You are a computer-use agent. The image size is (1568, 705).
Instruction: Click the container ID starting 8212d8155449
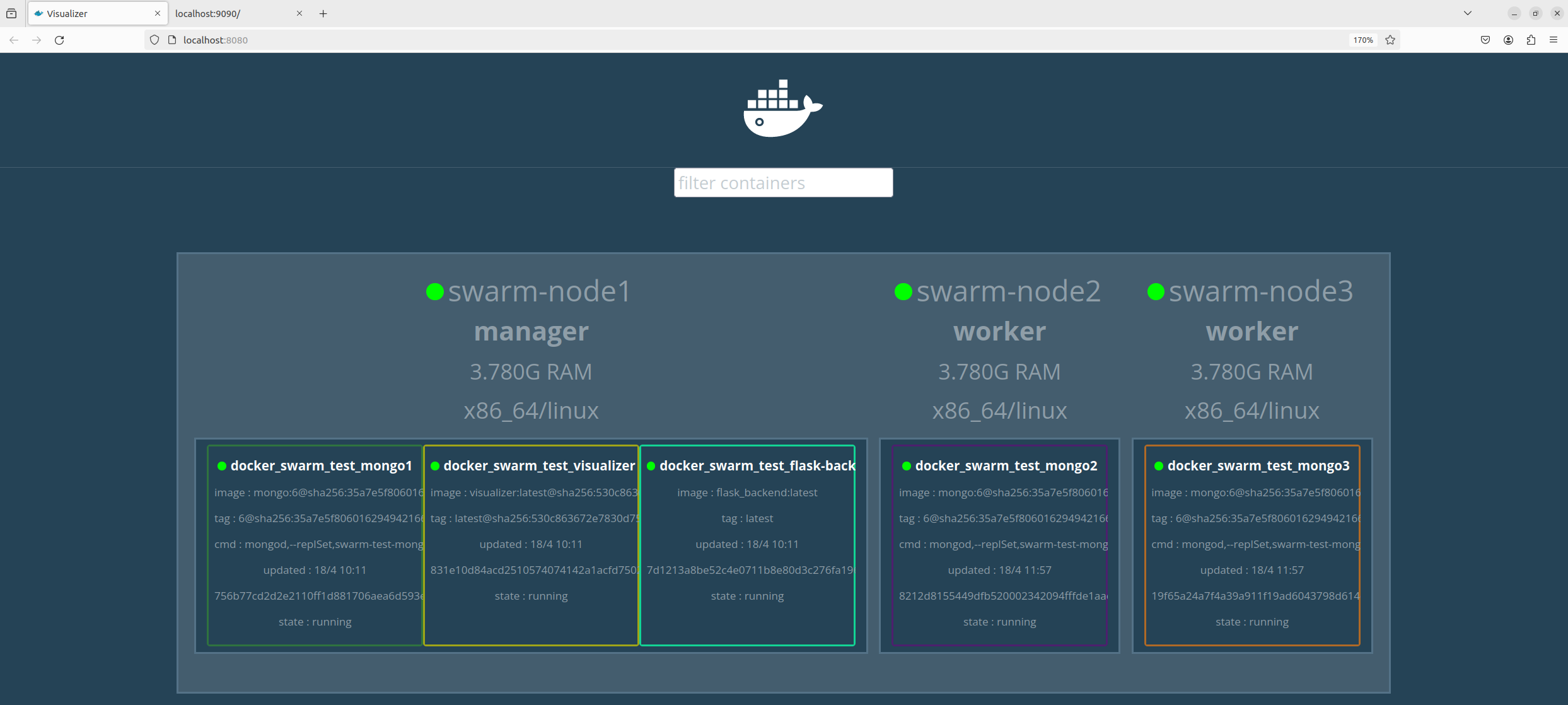pyautogui.click(x=1003, y=596)
